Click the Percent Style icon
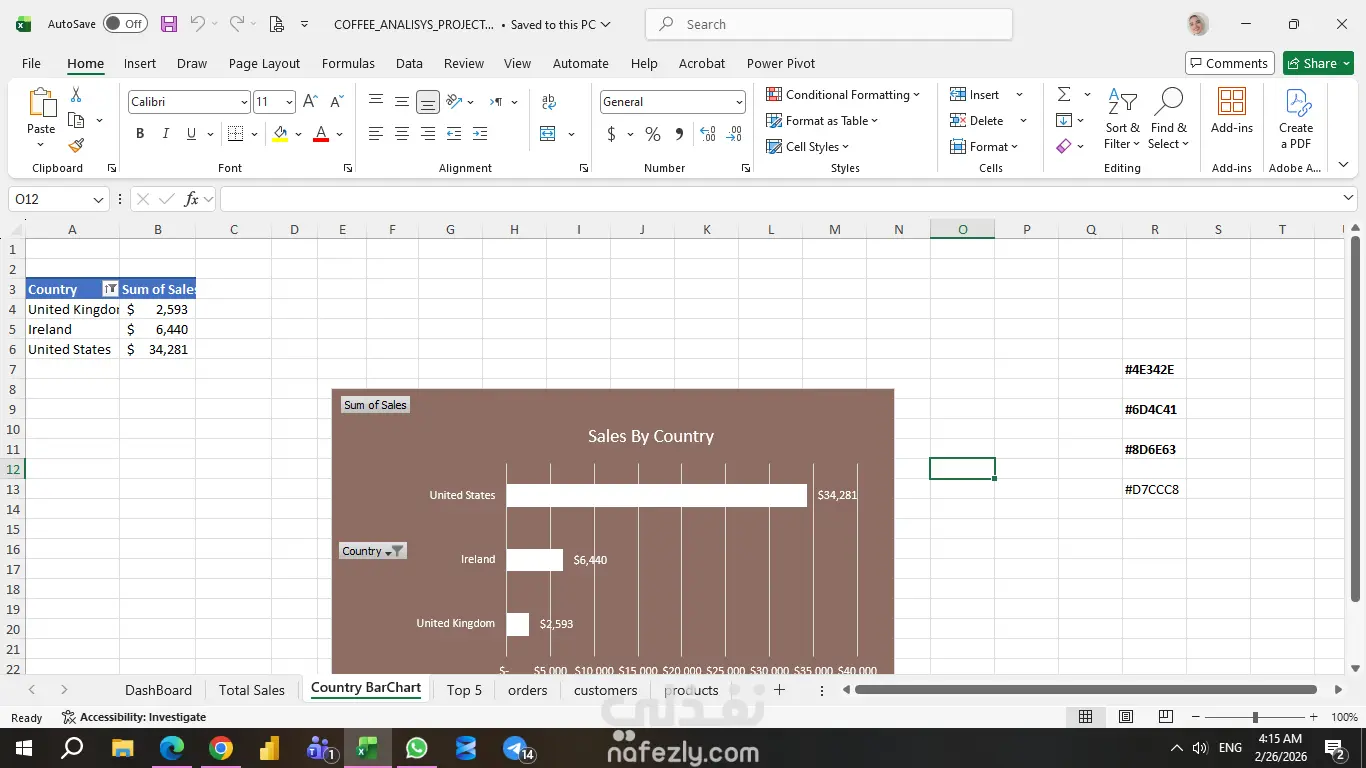The width and height of the screenshot is (1366, 768). coord(653,134)
